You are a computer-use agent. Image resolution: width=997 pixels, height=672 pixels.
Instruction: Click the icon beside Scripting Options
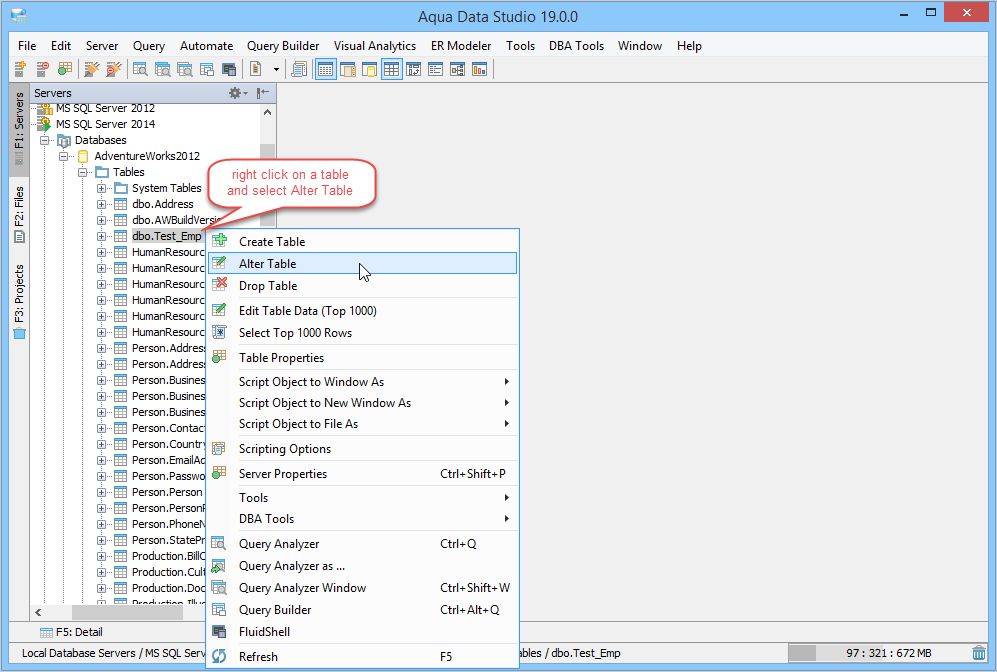(x=219, y=449)
